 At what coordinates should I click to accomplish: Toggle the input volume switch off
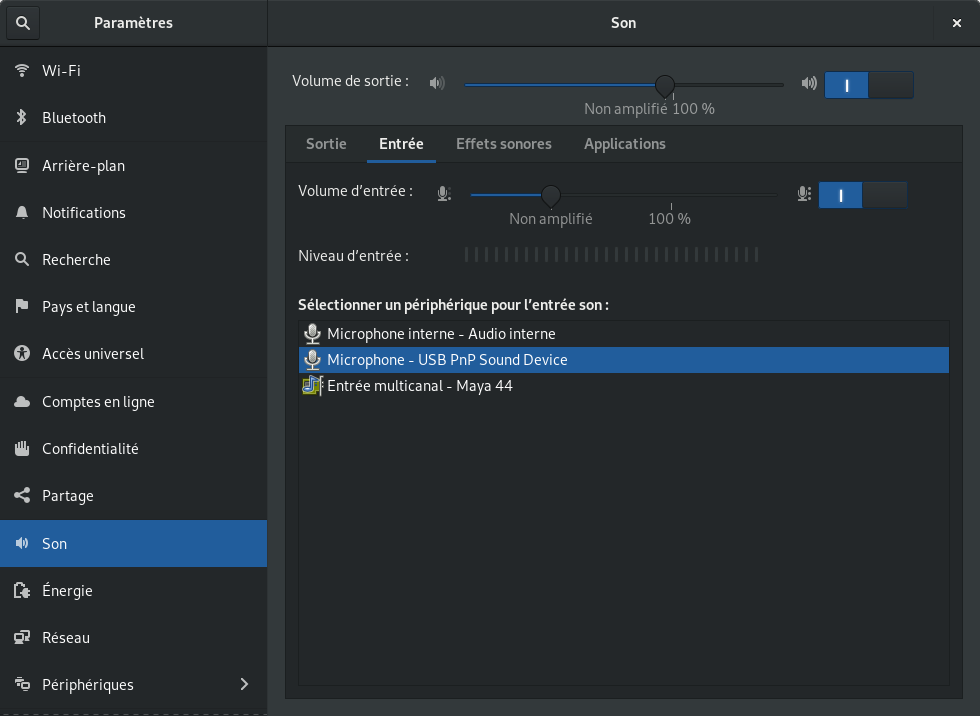click(x=863, y=195)
